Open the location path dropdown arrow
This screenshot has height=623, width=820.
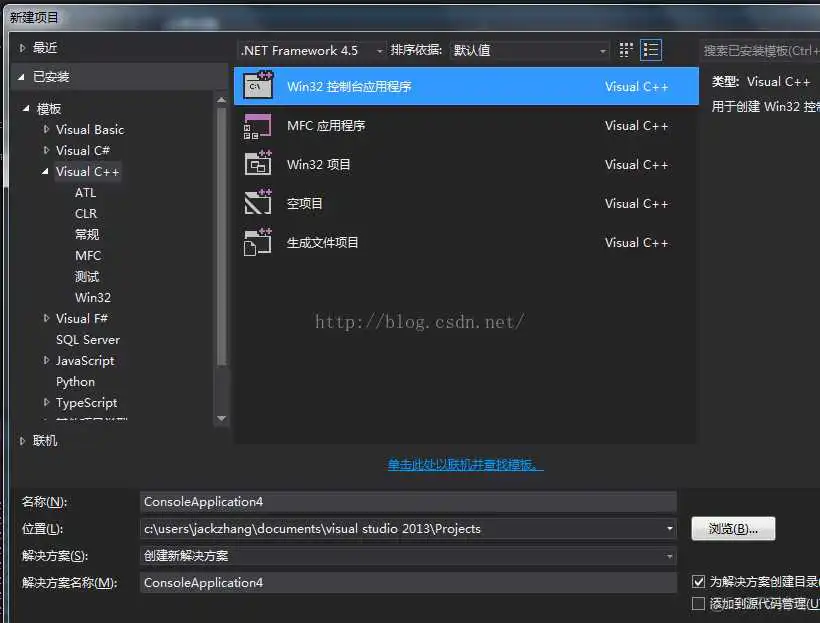[669, 529]
